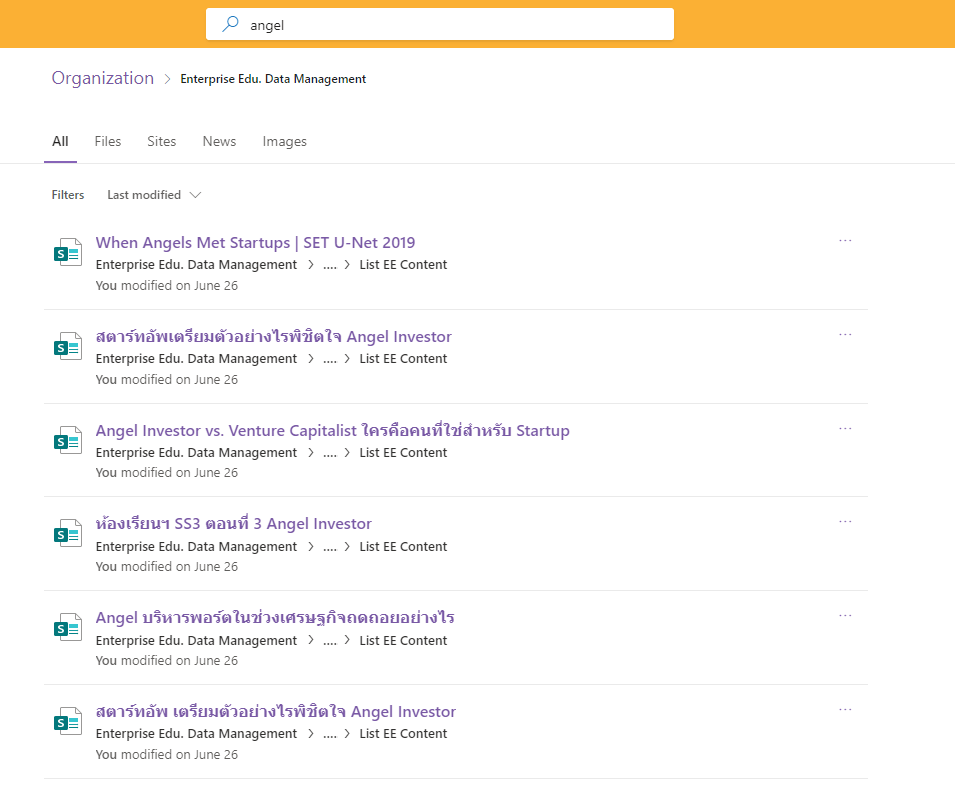The width and height of the screenshot is (955, 787).
Task: Switch to the Files tab
Action: tap(108, 141)
